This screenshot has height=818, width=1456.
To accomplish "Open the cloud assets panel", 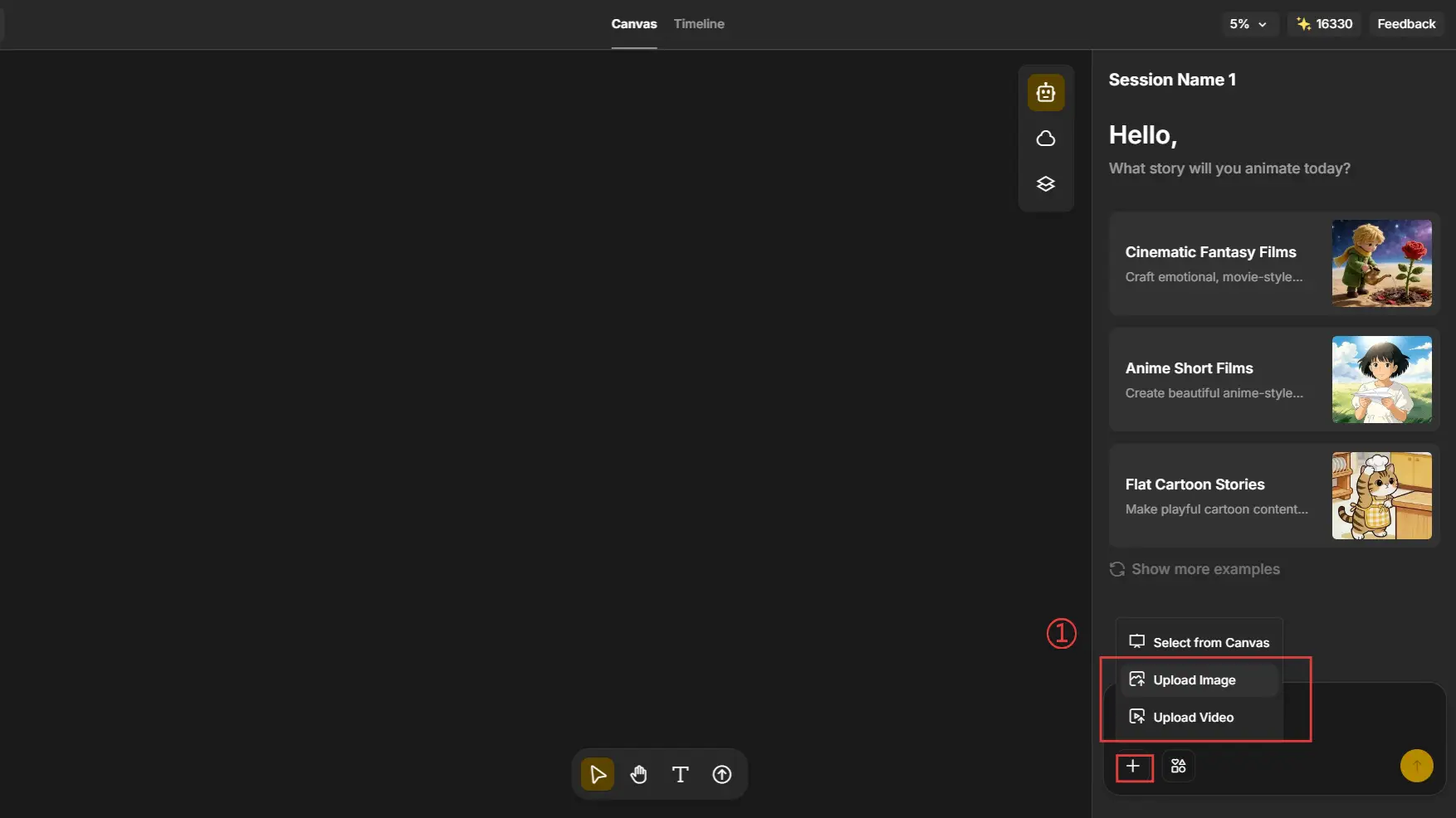I will tap(1046, 139).
